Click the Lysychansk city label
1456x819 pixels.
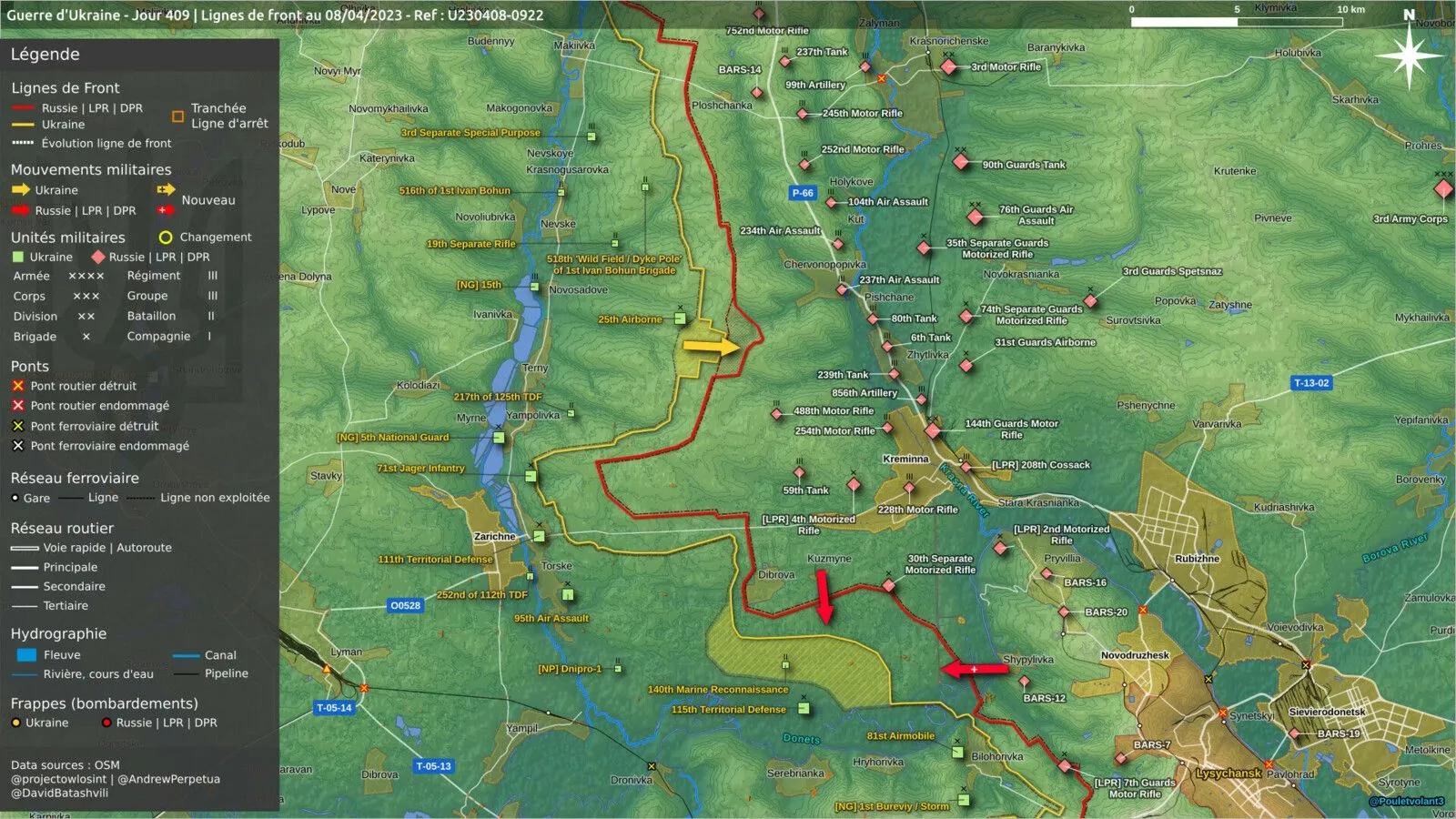[1228, 773]
